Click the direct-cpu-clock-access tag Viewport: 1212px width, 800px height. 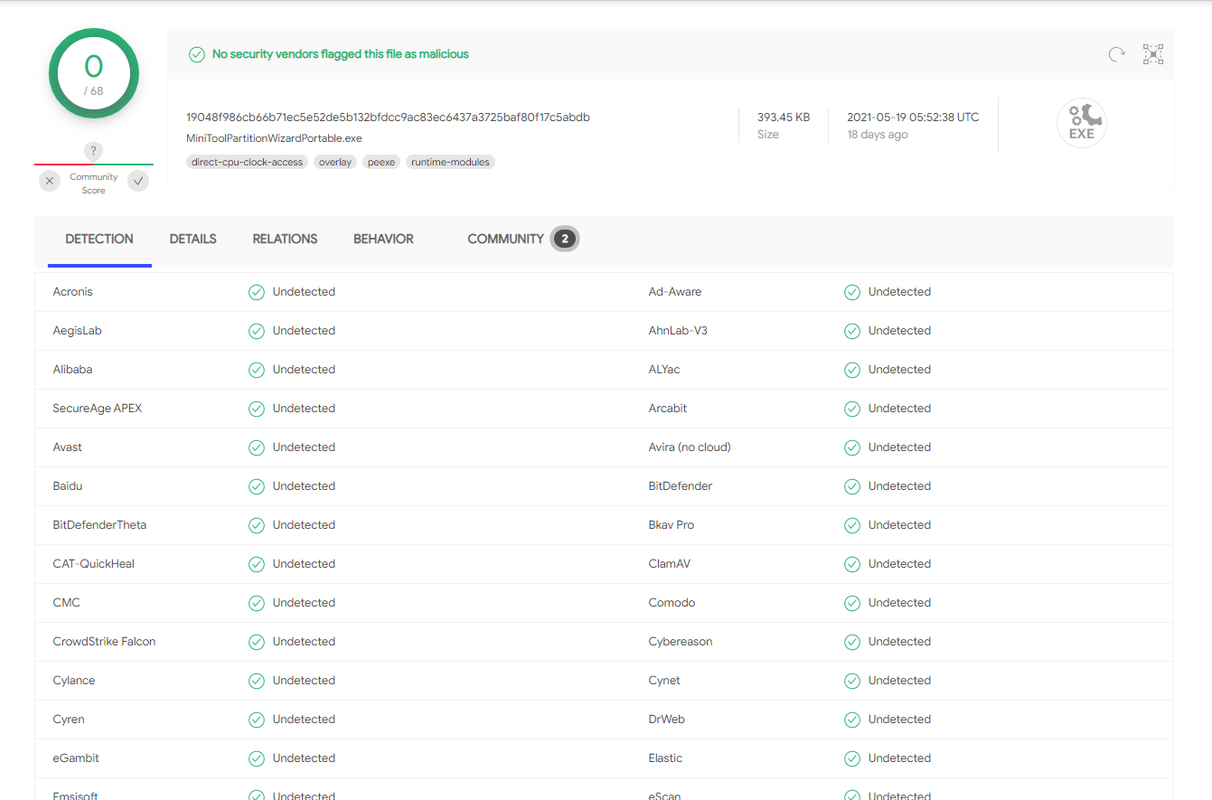point(247,162)
